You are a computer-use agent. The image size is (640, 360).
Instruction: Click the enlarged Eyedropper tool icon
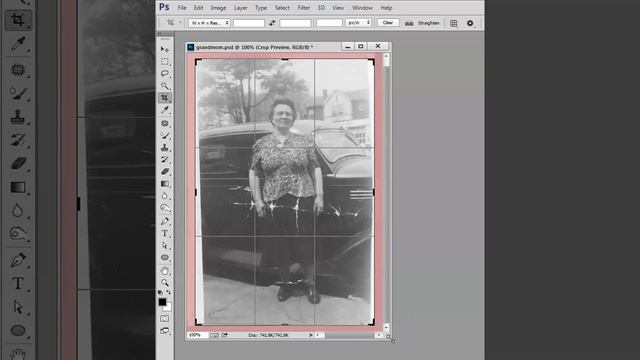point(18,43)
